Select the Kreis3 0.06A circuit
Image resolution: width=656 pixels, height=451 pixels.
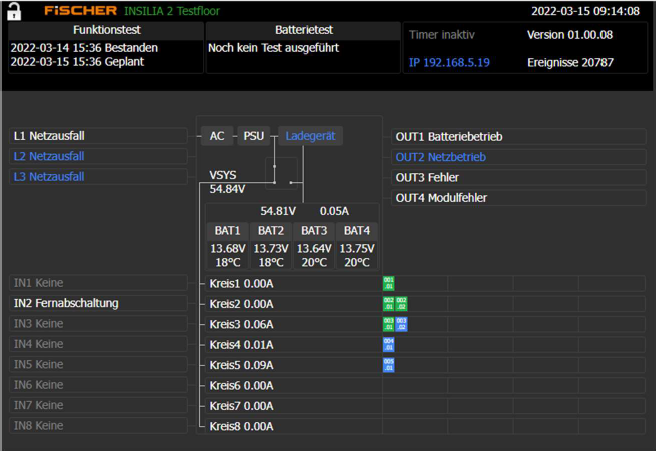click(241, 324)
